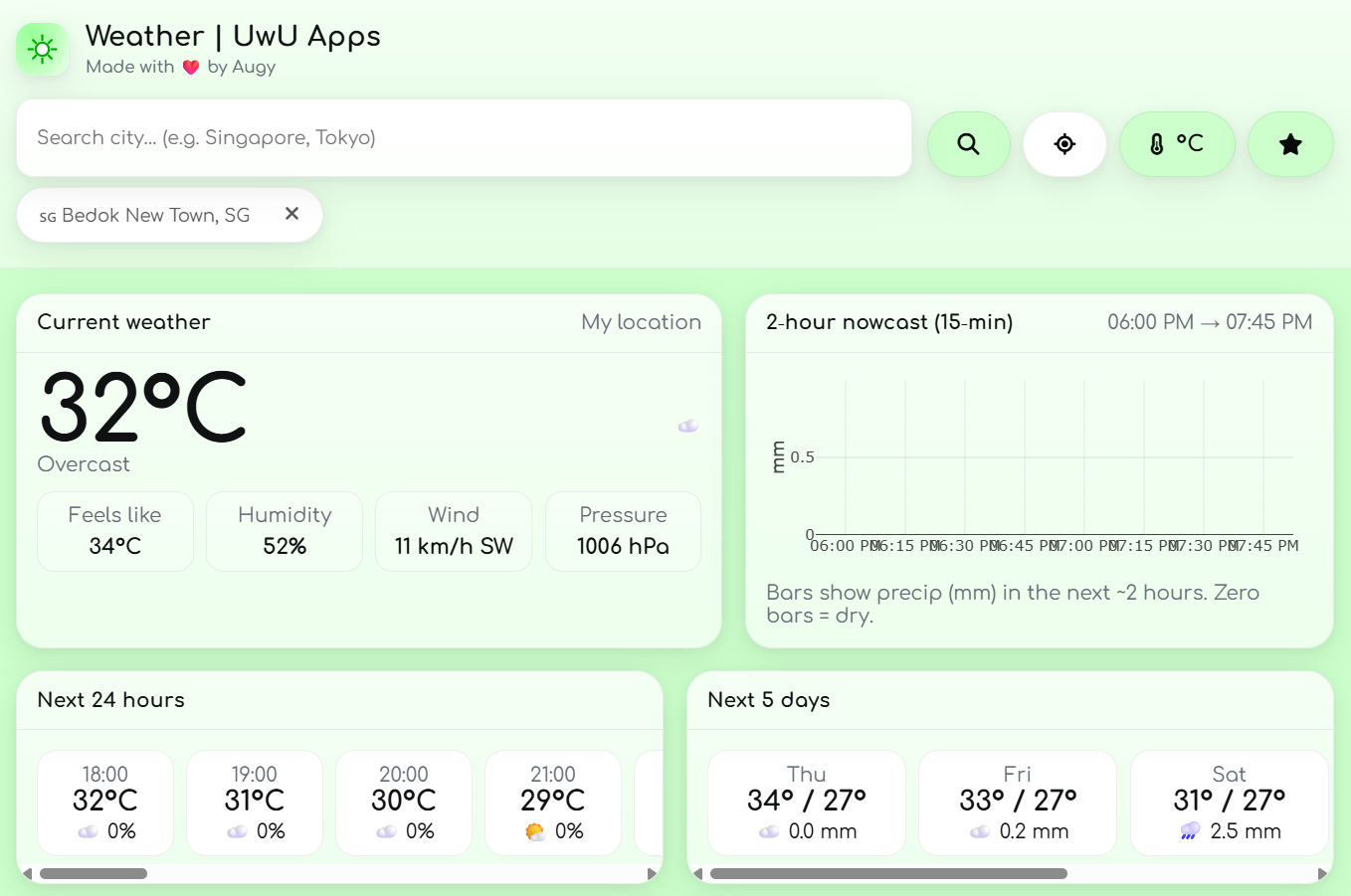Viewport: 1351px width, 896px height.
Task: Click the overcast cloud icon in Current weather
Action: (687, 427)
